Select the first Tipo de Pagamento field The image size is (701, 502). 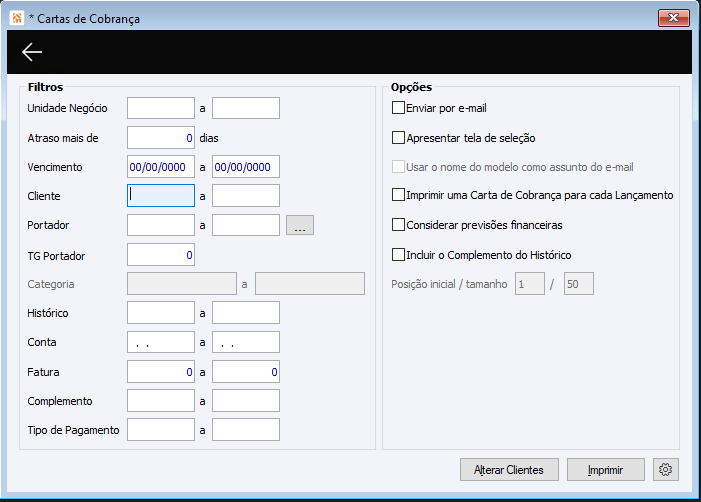161,430
